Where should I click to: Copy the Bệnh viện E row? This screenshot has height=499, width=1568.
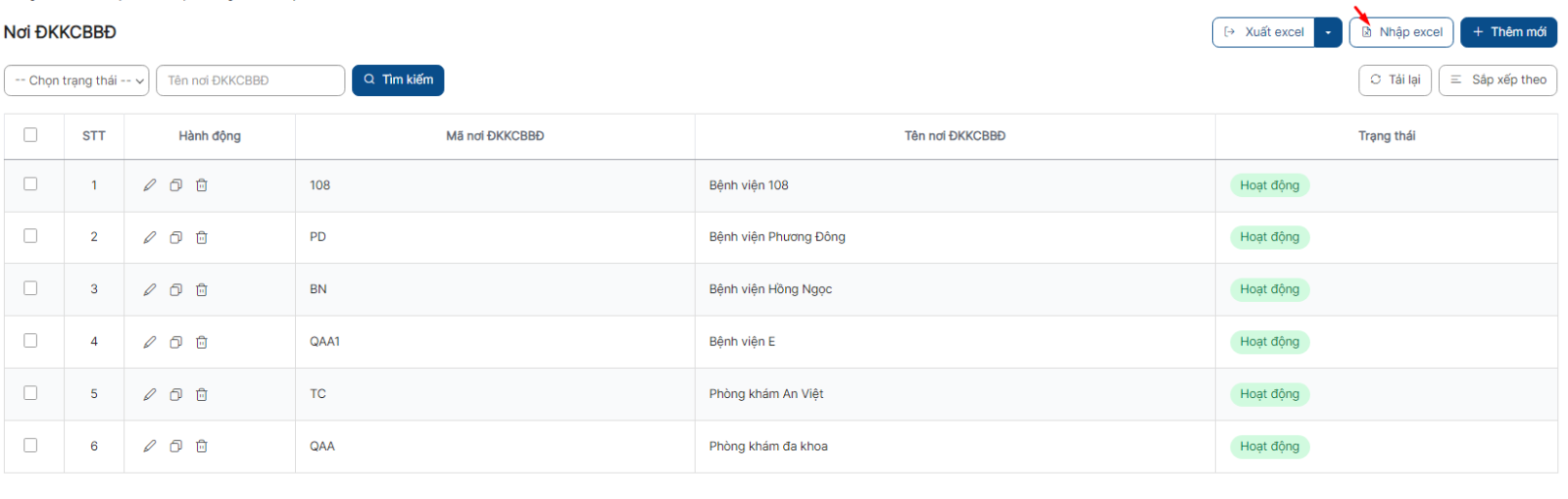pyautogui.click(x=175, y=342)
